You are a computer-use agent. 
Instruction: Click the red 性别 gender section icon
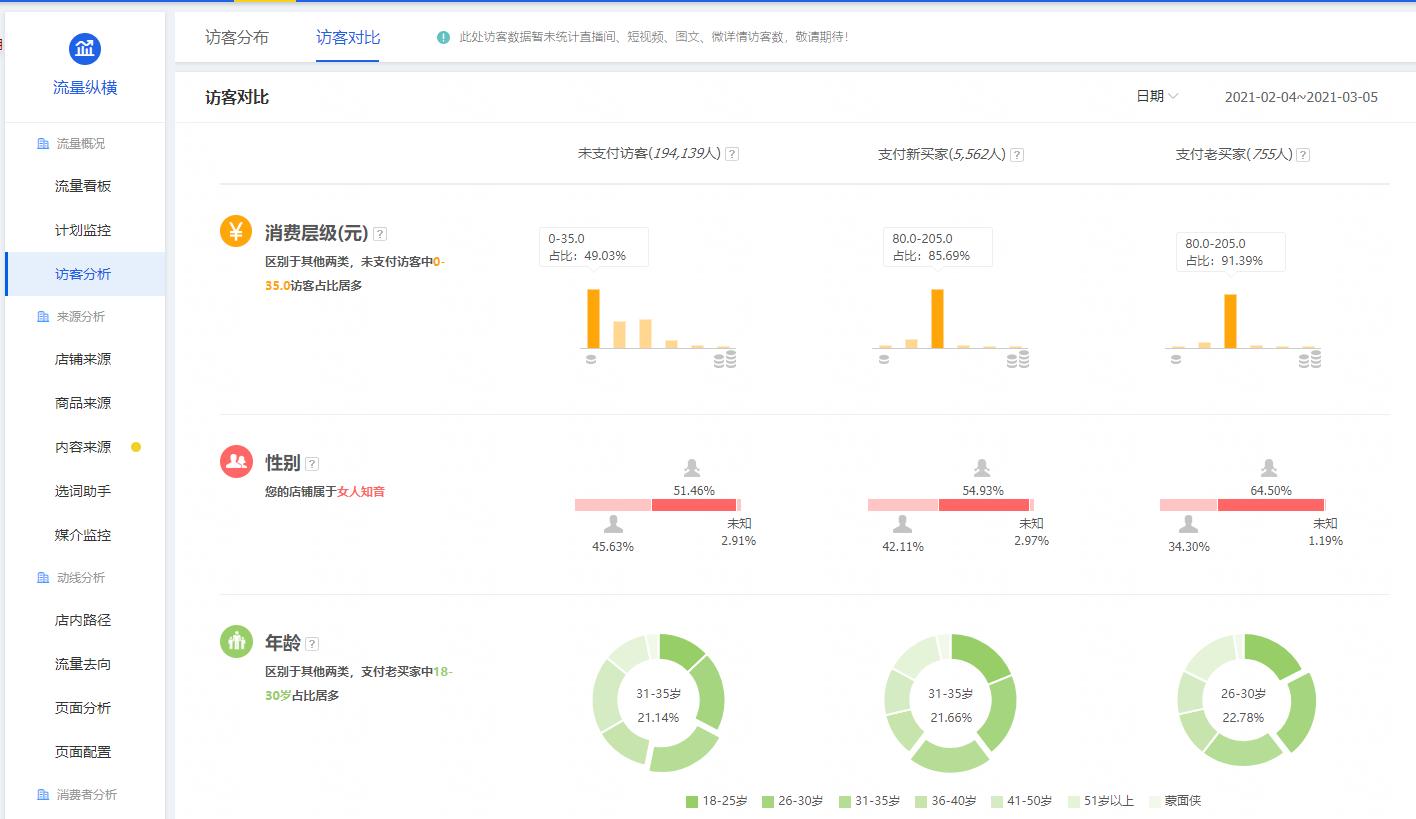pyautogui.click(x=235, y=463)
